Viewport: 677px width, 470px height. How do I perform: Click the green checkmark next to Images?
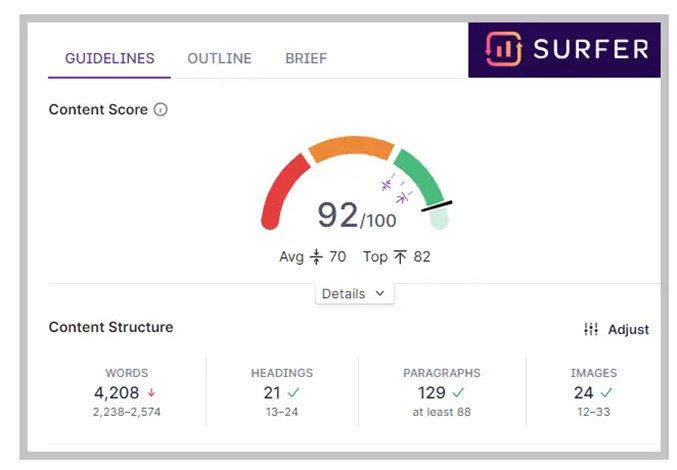click(607, 393)
